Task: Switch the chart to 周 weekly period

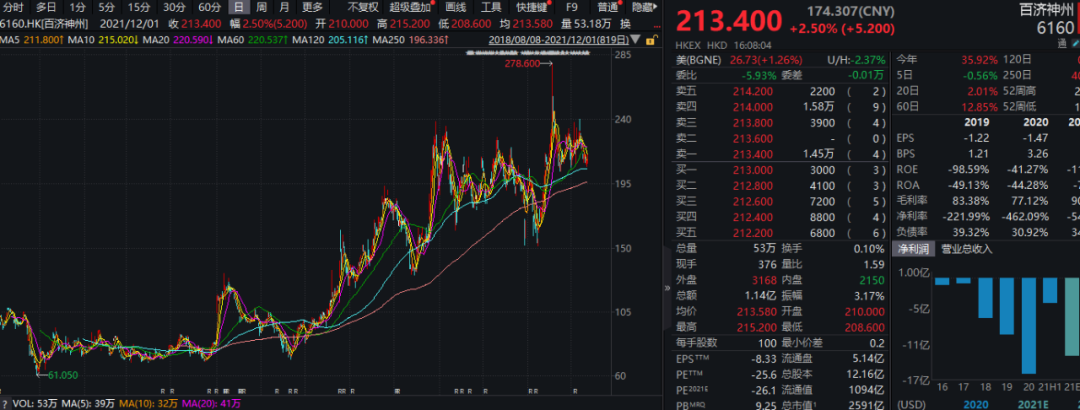Action: [261, 7]
